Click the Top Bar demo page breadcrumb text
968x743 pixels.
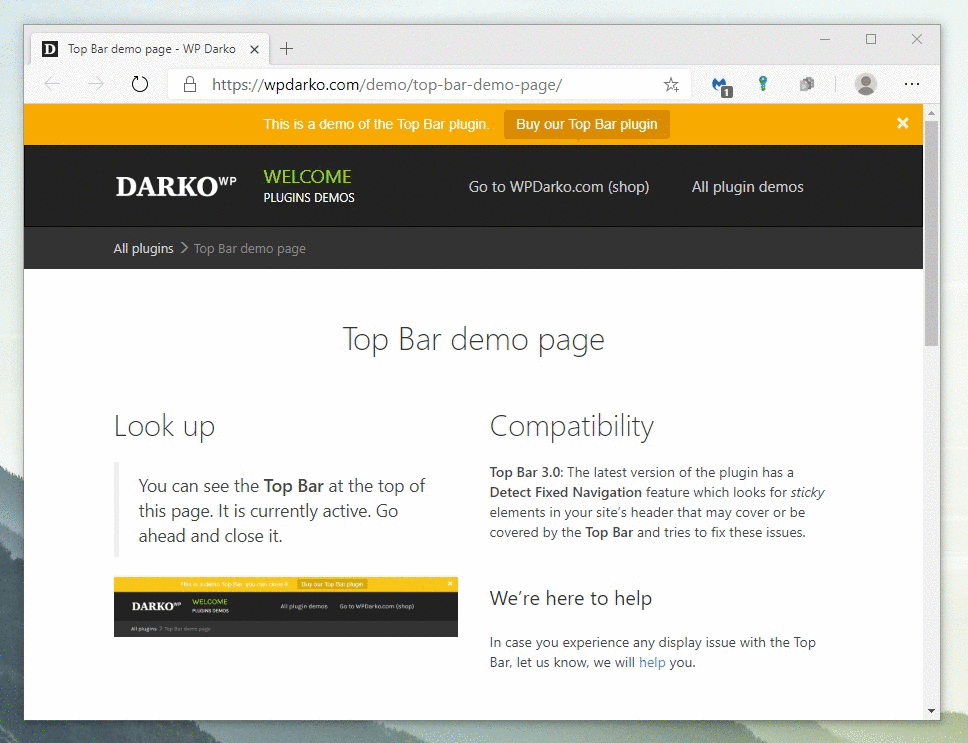coord(249,248)
